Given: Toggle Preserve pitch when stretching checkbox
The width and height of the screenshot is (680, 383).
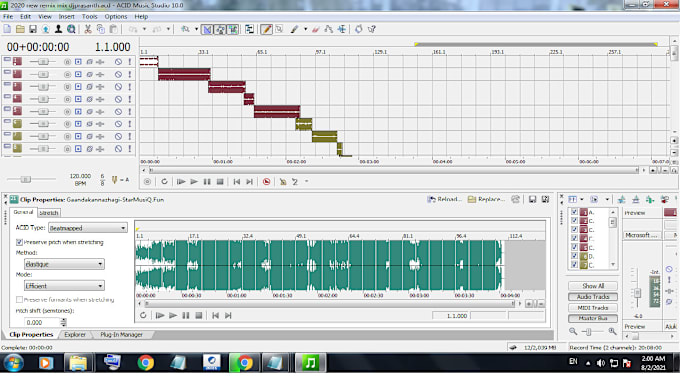Looking at the screenshot, I should tap(19, 242).
